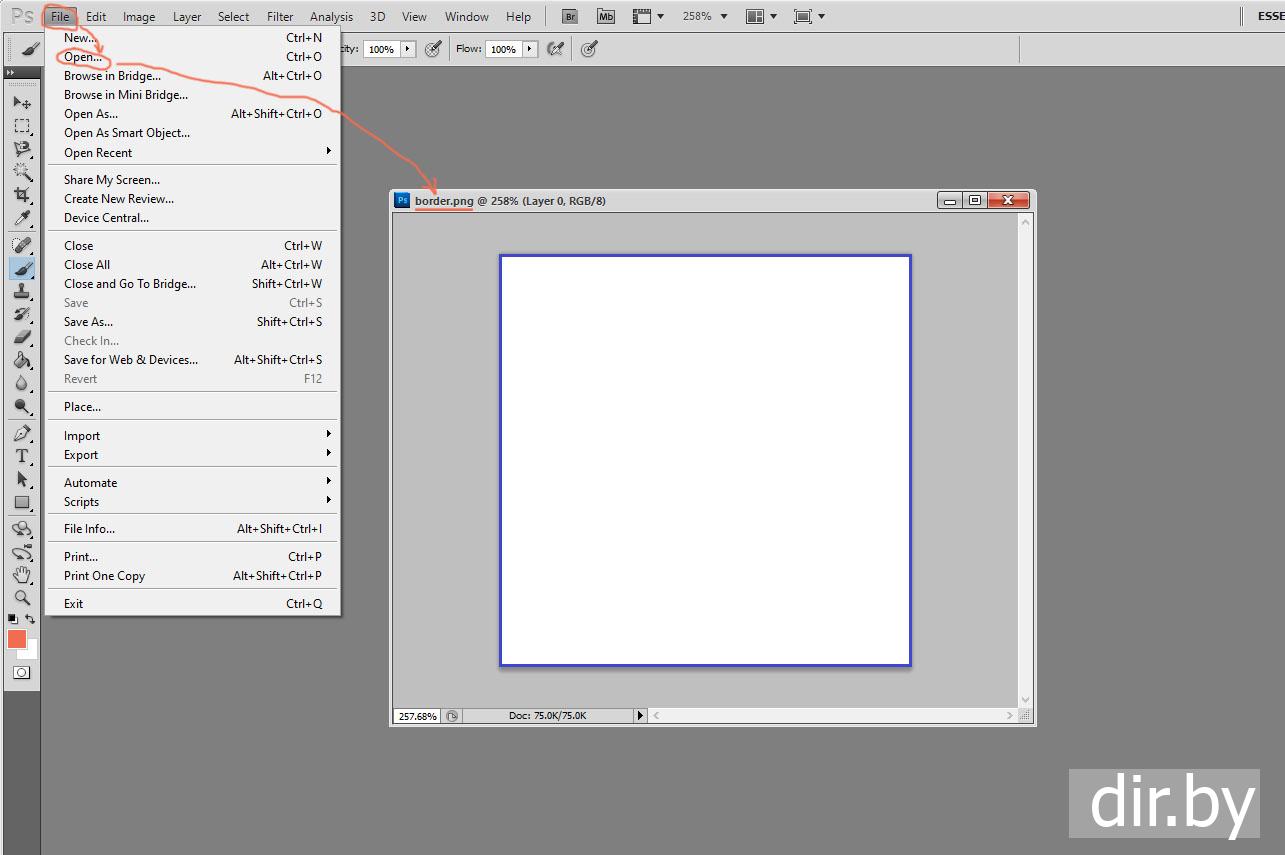This screenshot has height=855, width=1285.
Task: Choose the Clone Stamp tool
Action: pyautogui.click(x=22, y=292)
